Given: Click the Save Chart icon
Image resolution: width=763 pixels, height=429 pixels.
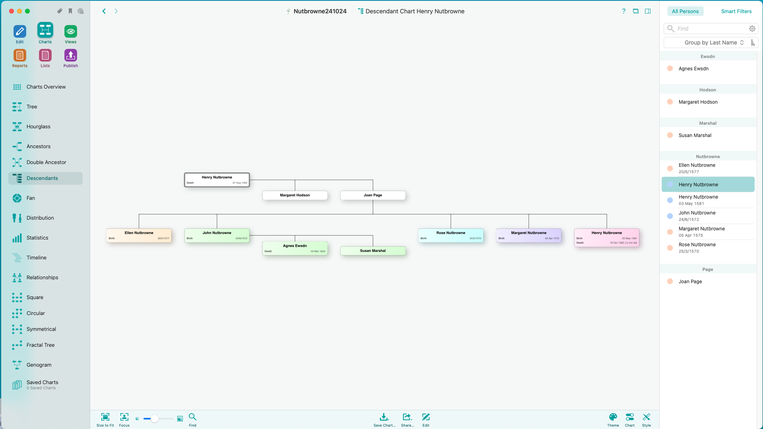Looking at the screenshot, I should (x=384, y=417).
